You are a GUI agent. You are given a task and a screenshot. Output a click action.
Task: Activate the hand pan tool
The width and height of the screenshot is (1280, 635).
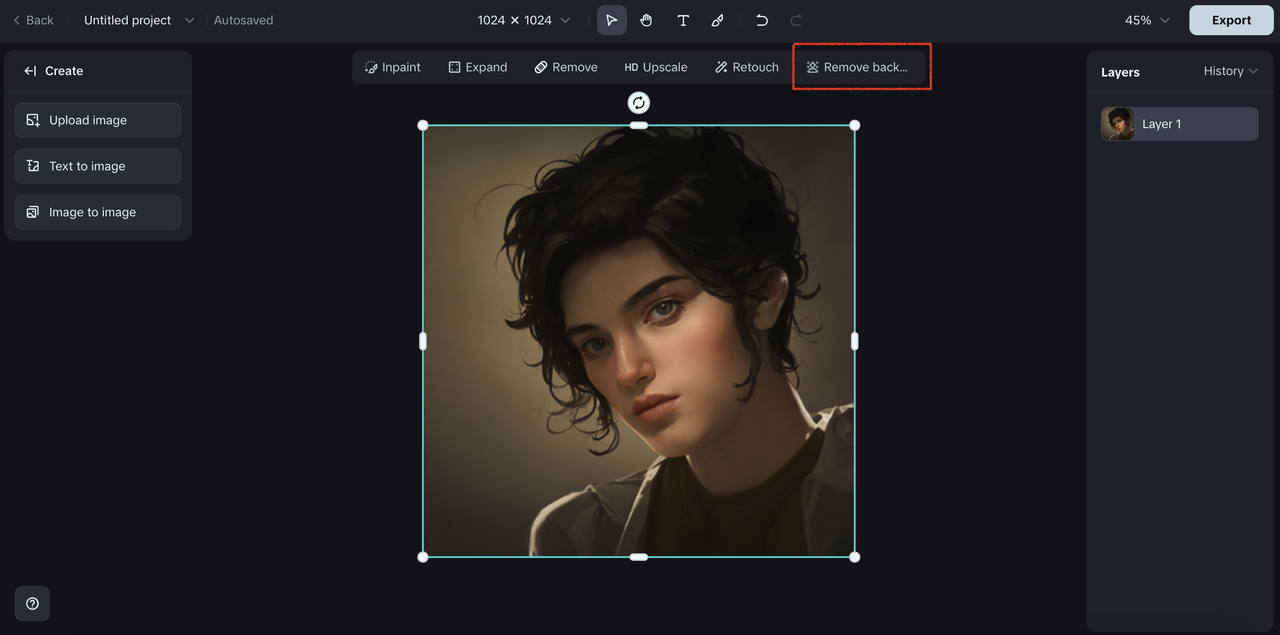tap(647, 20)
